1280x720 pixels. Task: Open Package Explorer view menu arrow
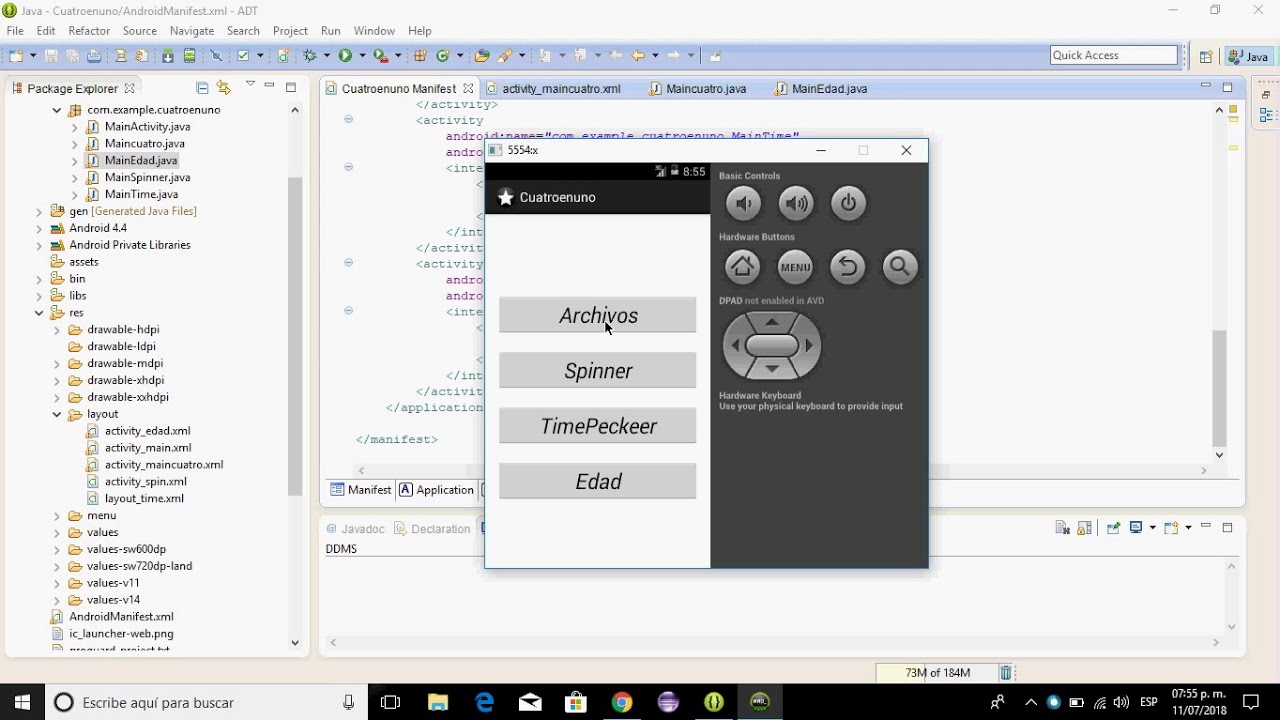(250, 85)
